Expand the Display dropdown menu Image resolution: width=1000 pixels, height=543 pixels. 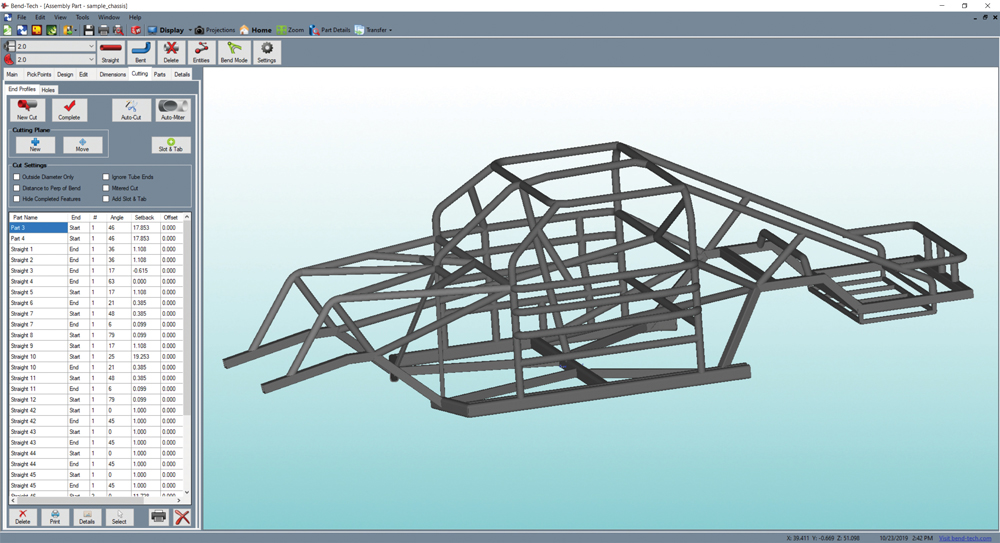click(189, 30)
